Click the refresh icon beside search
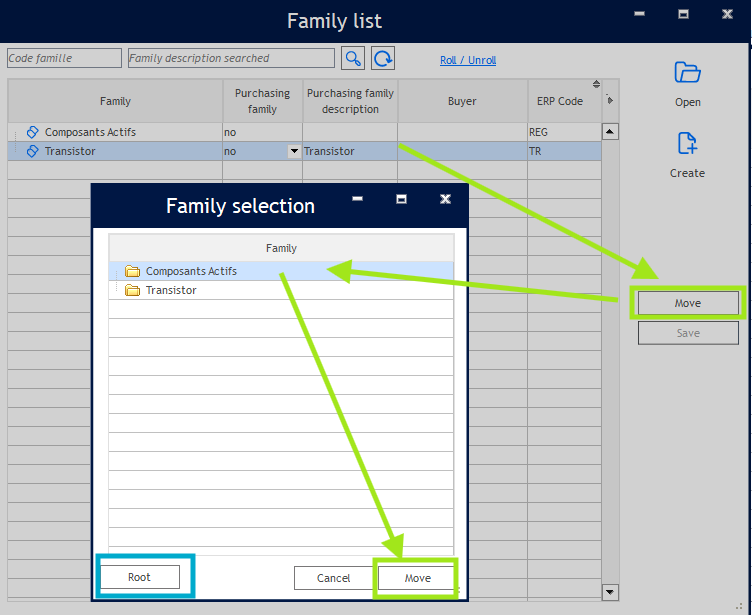Viewport: 752px width, 615px height. pyautogui.click(x=383, y=58)
